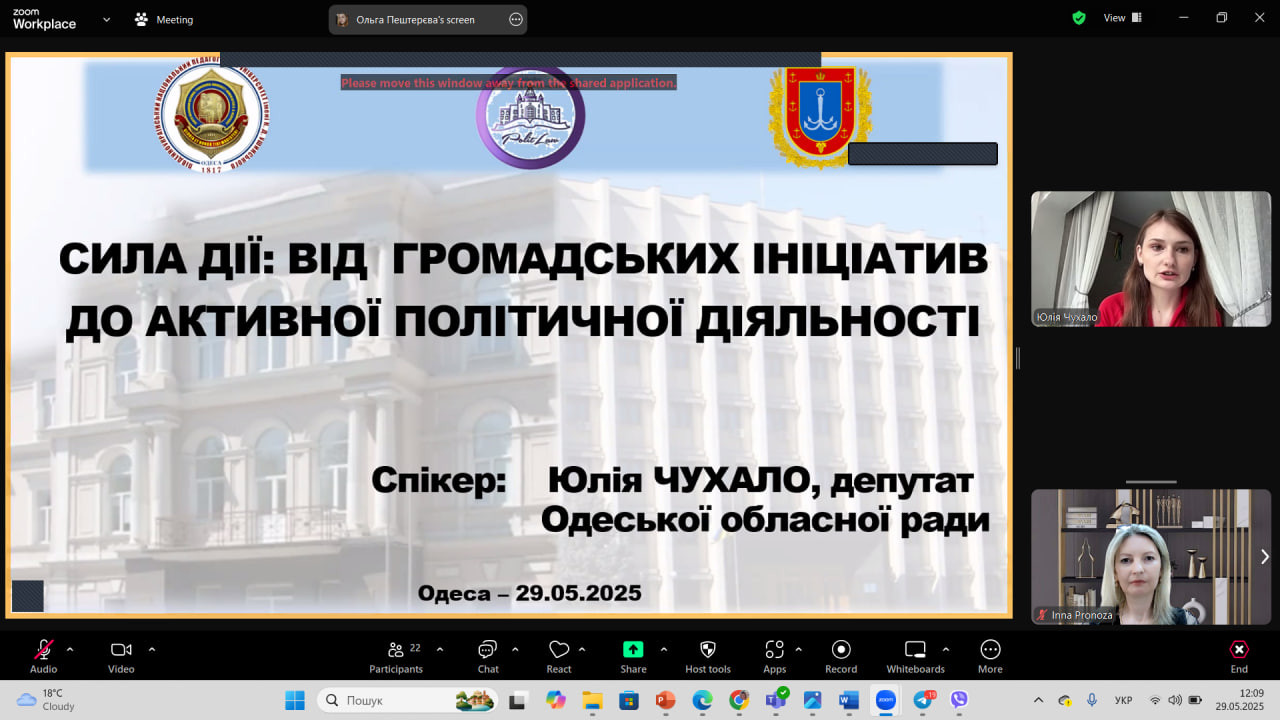1280x720 pixels.
Task: Open the Participants panel
Action: click(x=397, y=656)
